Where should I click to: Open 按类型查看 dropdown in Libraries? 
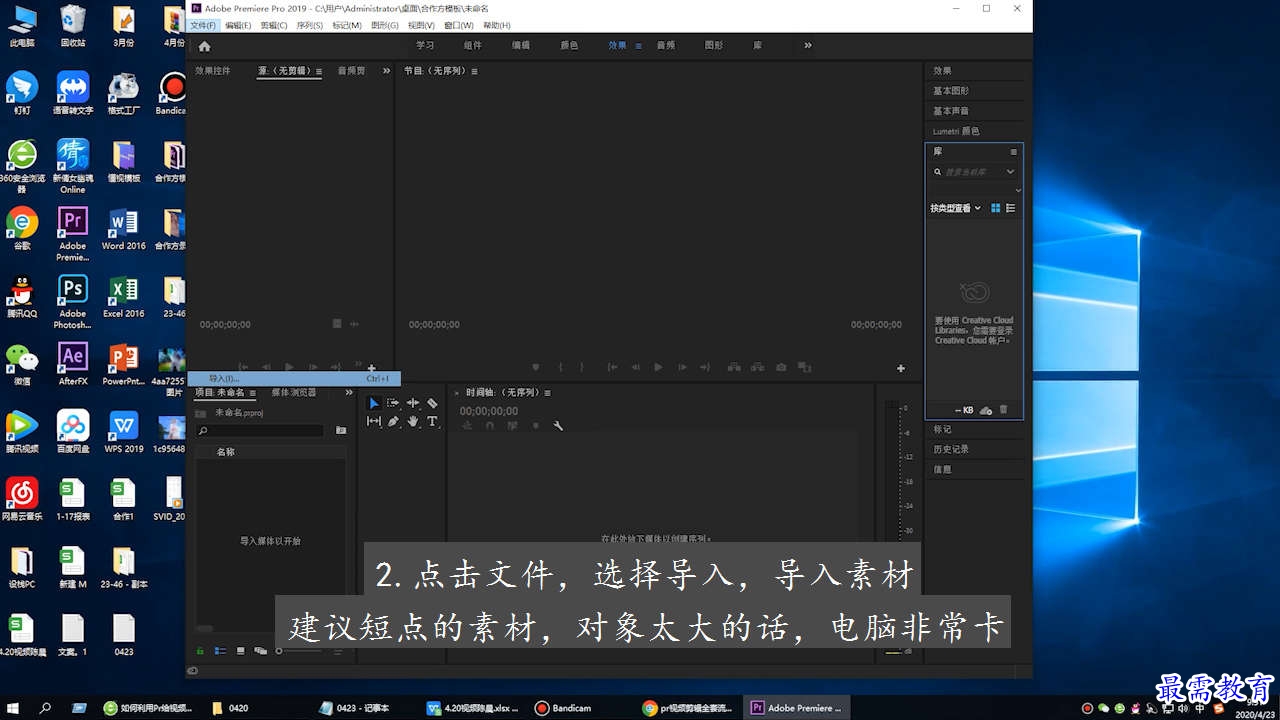pyautogui.click(x=955, y=208)
